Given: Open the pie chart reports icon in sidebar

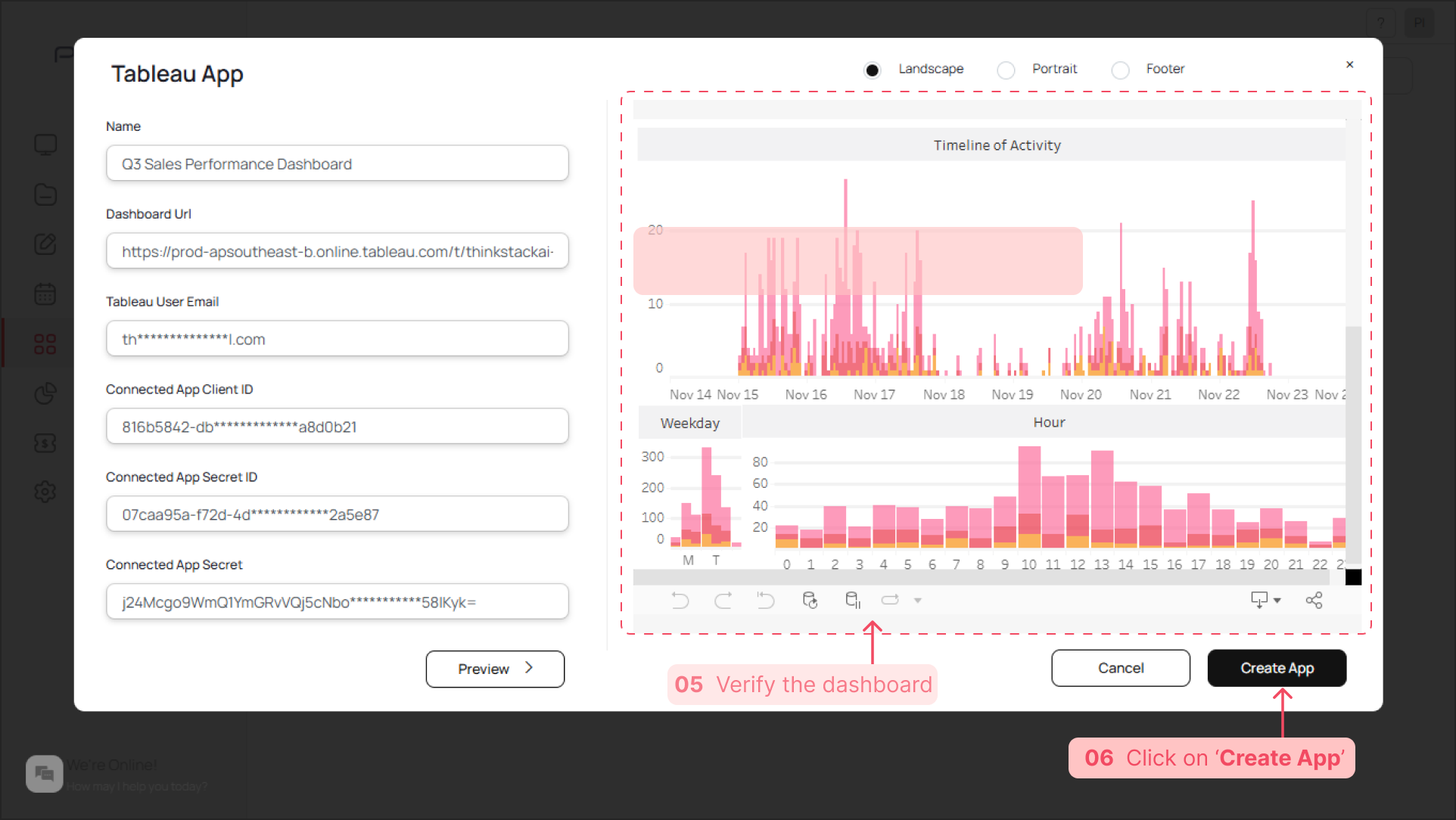Looking at the screenshot, I should tap(45, 393).
